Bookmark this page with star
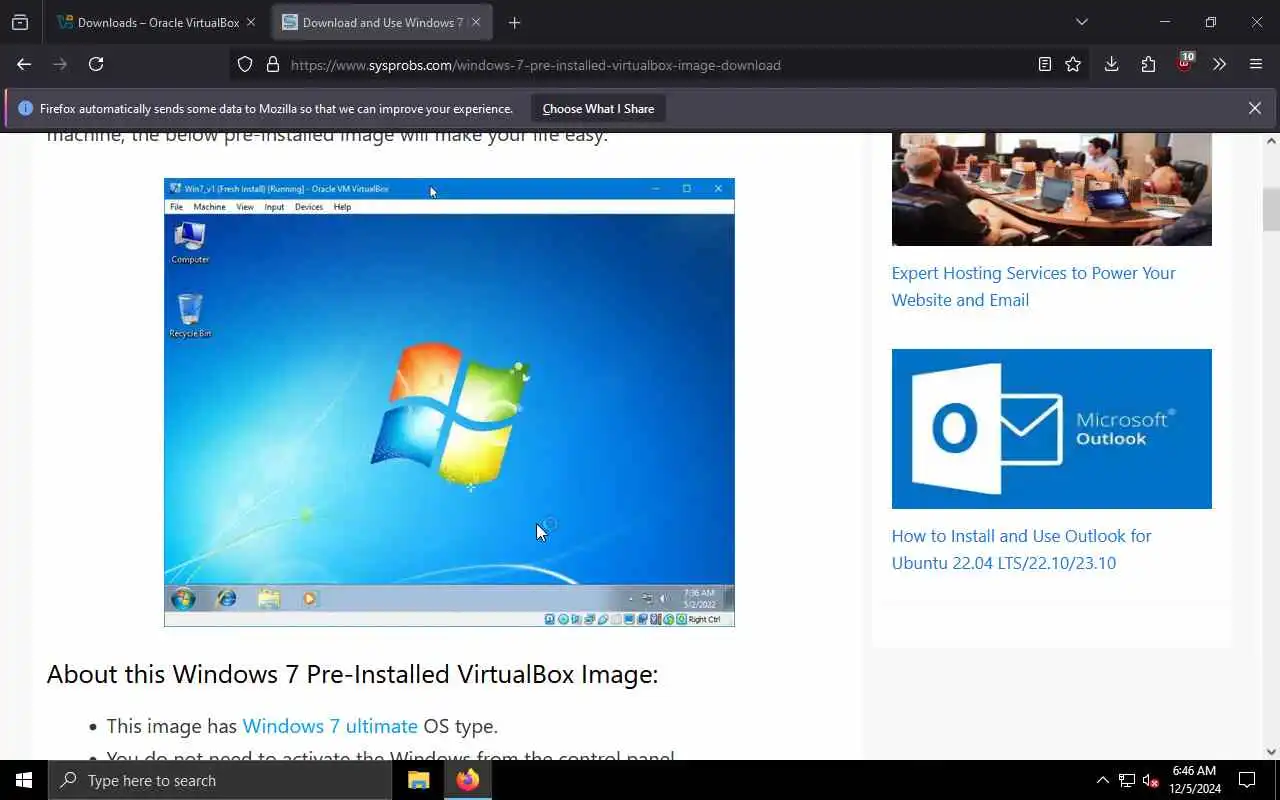This screenshot has height=800, width=1280. 1073,64
